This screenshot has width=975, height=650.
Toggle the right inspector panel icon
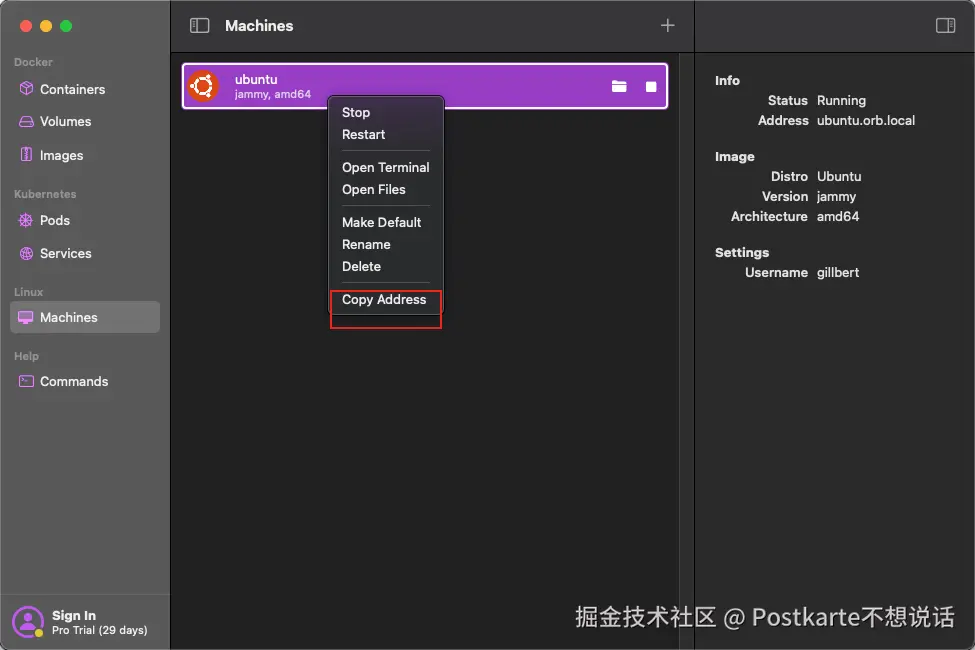945,26
